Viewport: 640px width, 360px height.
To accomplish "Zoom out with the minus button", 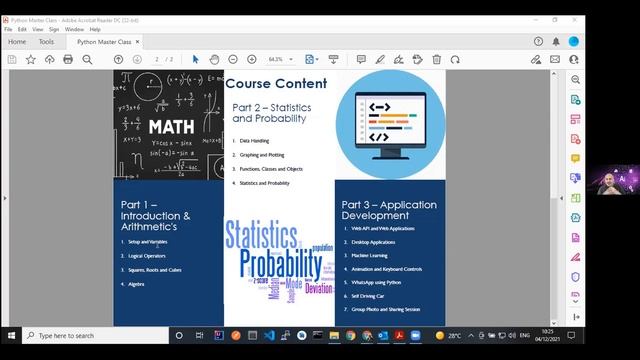I will coord(233,60).
